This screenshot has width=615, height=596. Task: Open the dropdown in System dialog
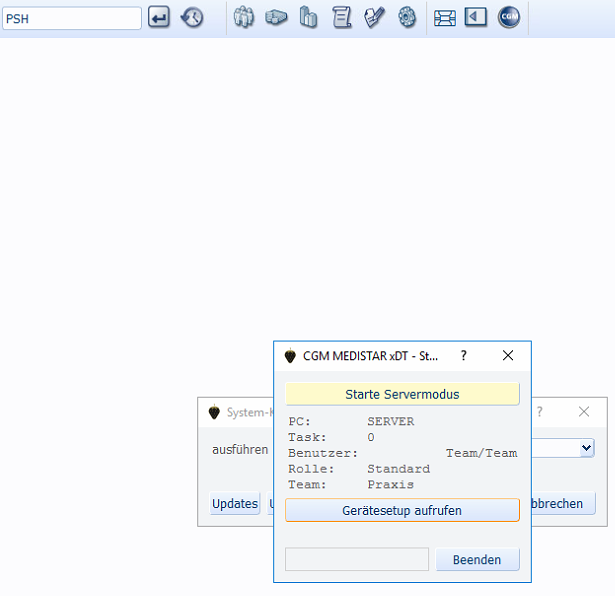(x=586, y=449)
